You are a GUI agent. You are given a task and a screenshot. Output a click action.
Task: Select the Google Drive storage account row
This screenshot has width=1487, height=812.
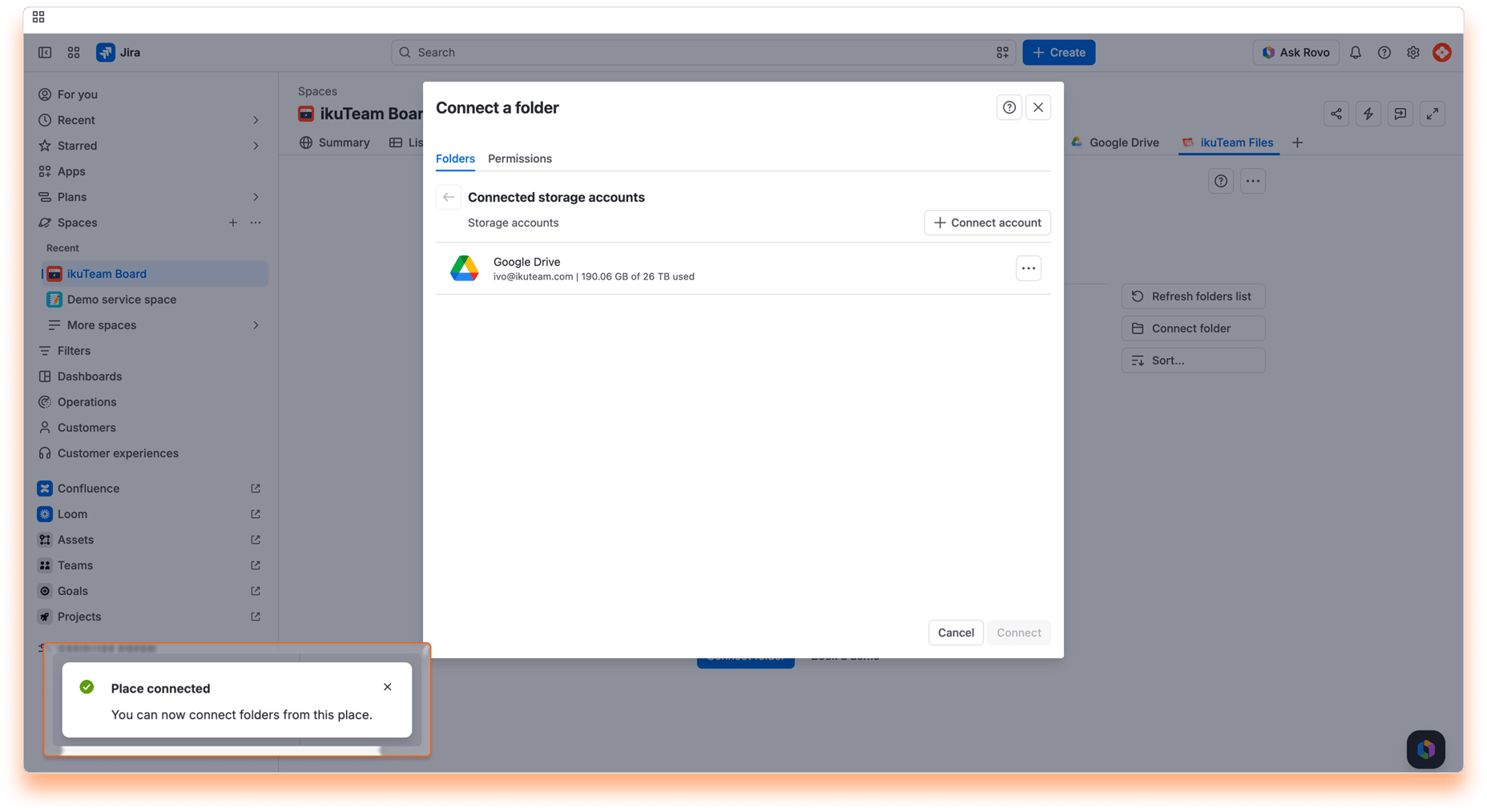point(743,268)
